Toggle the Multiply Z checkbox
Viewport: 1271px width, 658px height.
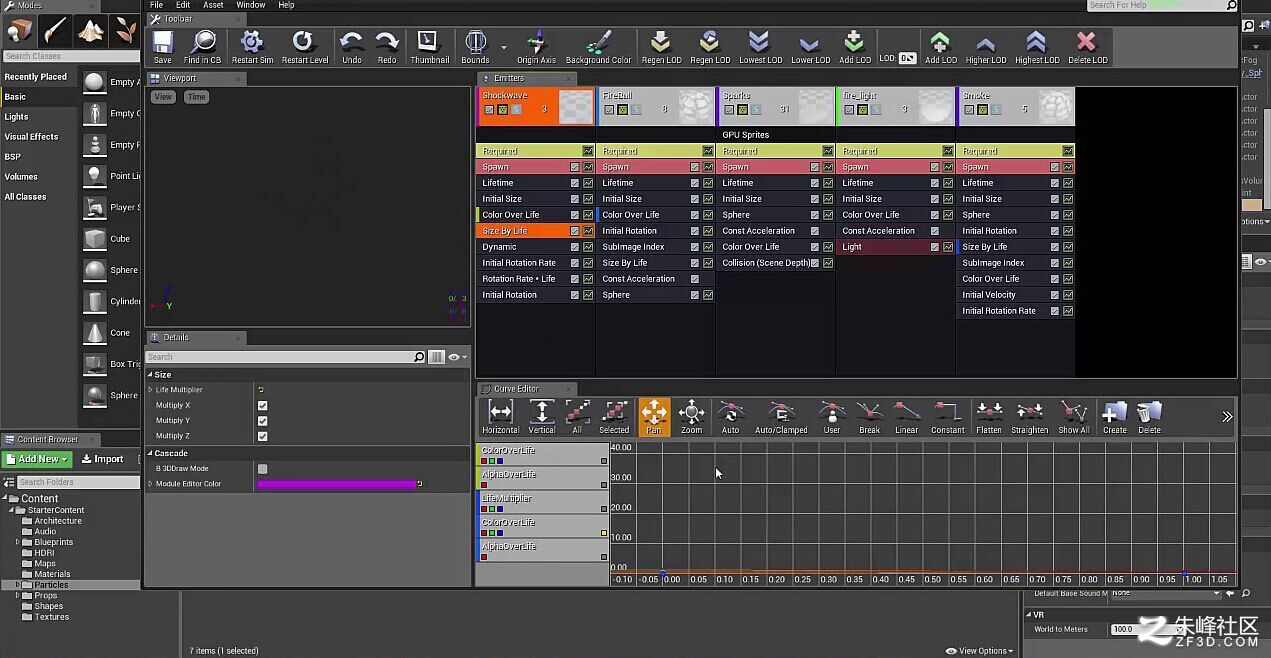pos(262,436)
